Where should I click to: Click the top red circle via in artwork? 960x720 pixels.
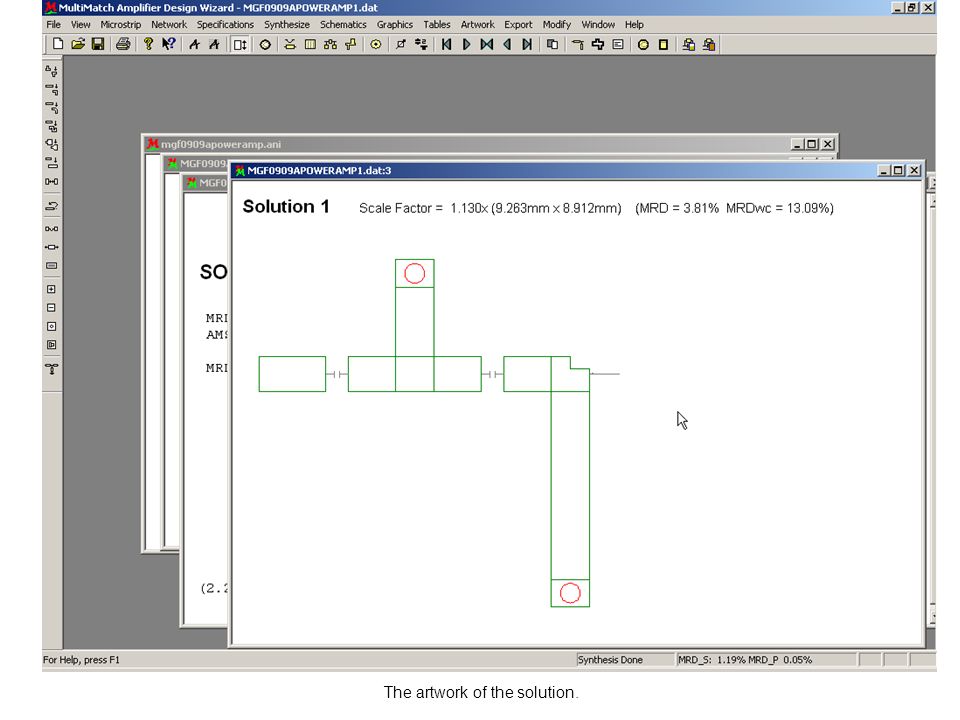pos(414,274)
